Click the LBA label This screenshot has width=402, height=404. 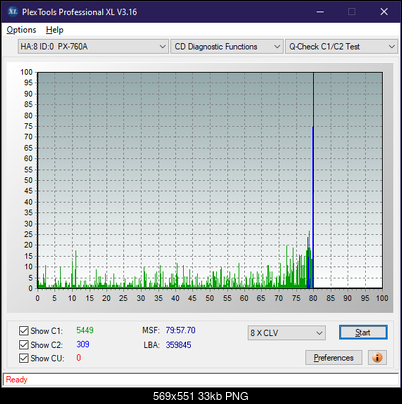click(152, 345)
